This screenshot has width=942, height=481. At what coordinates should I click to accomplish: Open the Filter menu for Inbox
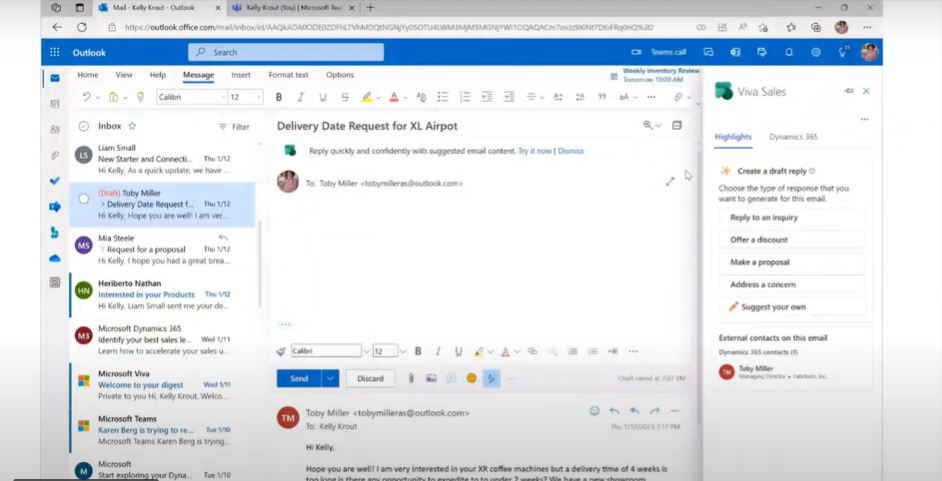[x=234, y=127]
